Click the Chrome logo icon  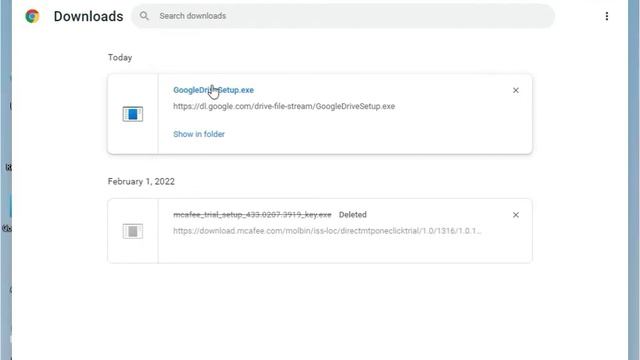tap(32, 16)
